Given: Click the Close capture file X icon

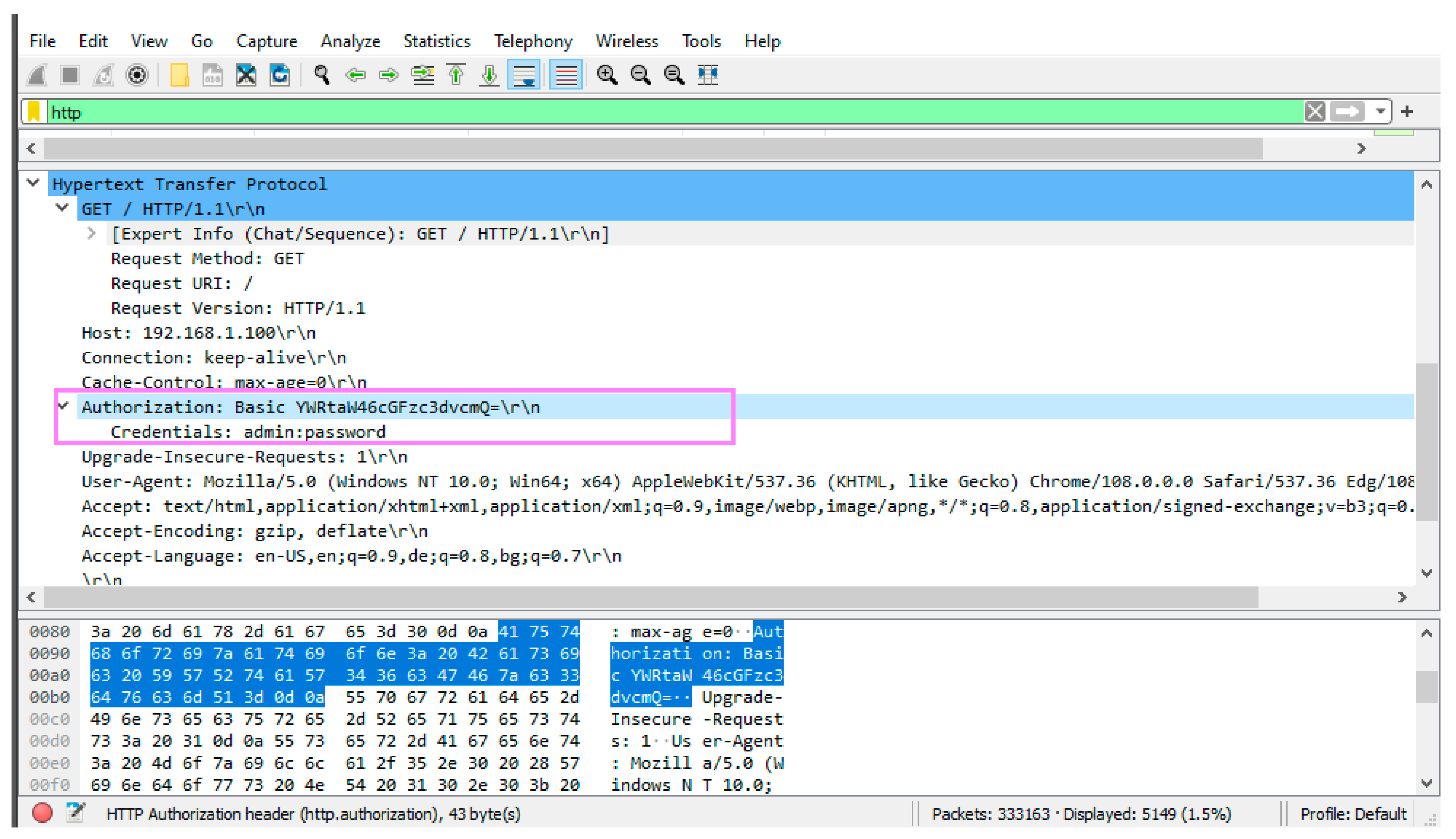Looking at the screenshot, I should pyautogui.click(x=246, y=75).
